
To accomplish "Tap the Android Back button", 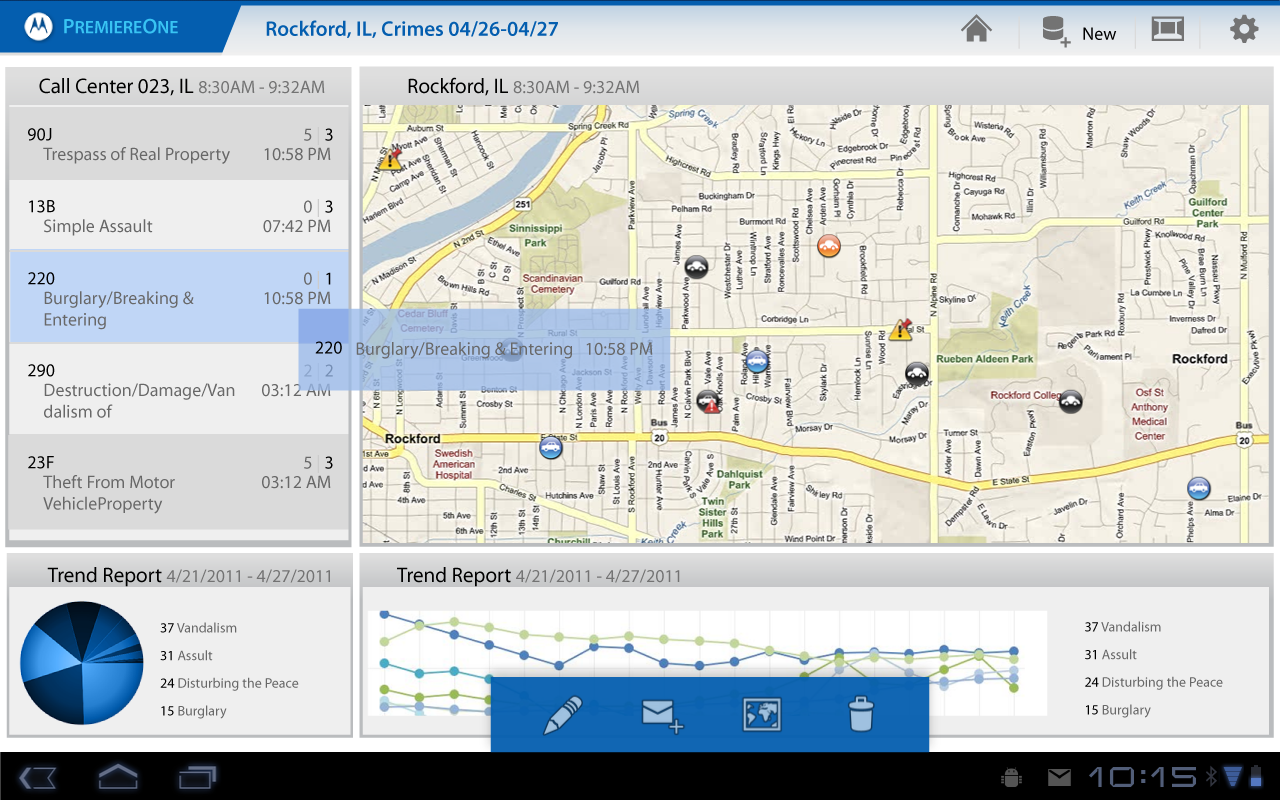I will pos(38,776).
